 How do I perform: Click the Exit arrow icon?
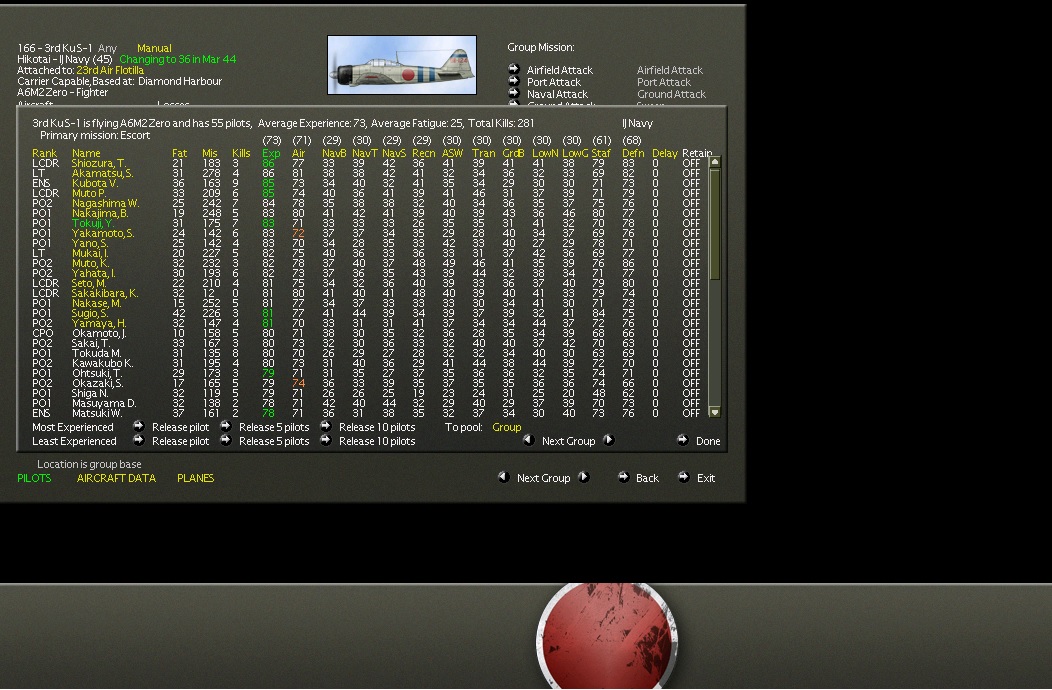coord(684,477)
